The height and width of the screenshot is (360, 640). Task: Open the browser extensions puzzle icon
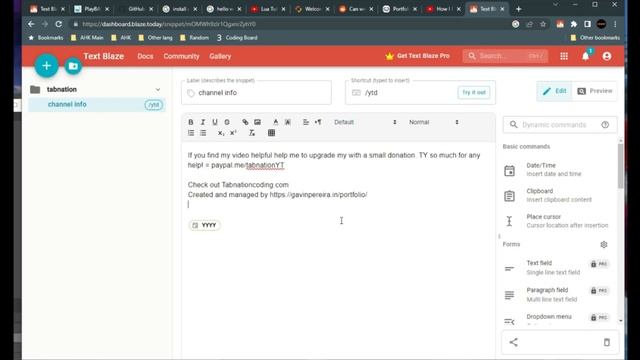click(x=574, y=24)
